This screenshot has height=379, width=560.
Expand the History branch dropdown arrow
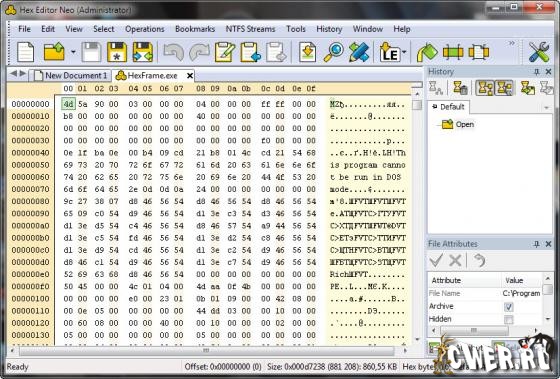[546, 108]
